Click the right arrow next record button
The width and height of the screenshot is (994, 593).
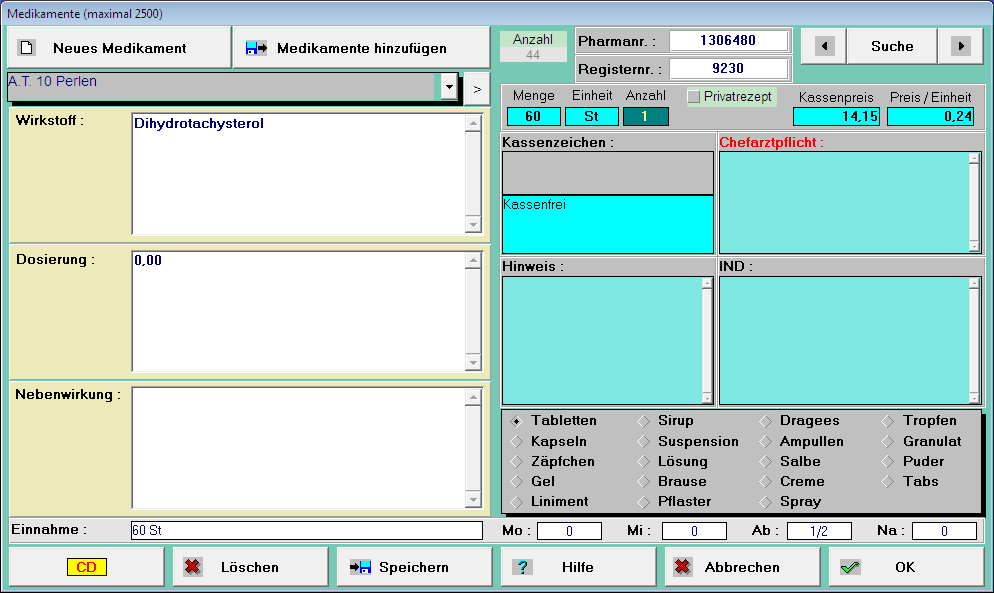pyautogui.click(x=960, y=46)
